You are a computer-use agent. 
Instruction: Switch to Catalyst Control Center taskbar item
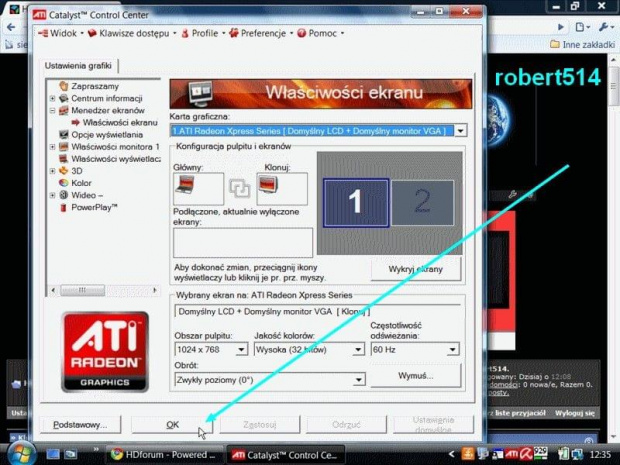pos(285,455)
